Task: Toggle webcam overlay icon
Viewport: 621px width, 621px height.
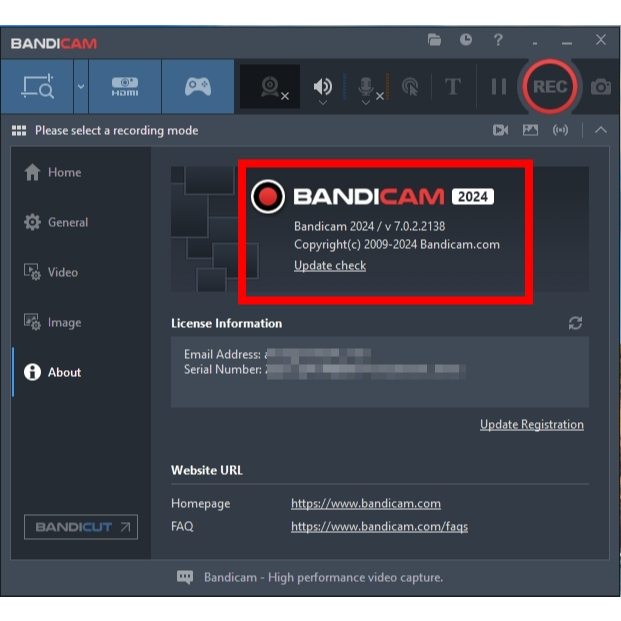Action: tap(270, 86)
